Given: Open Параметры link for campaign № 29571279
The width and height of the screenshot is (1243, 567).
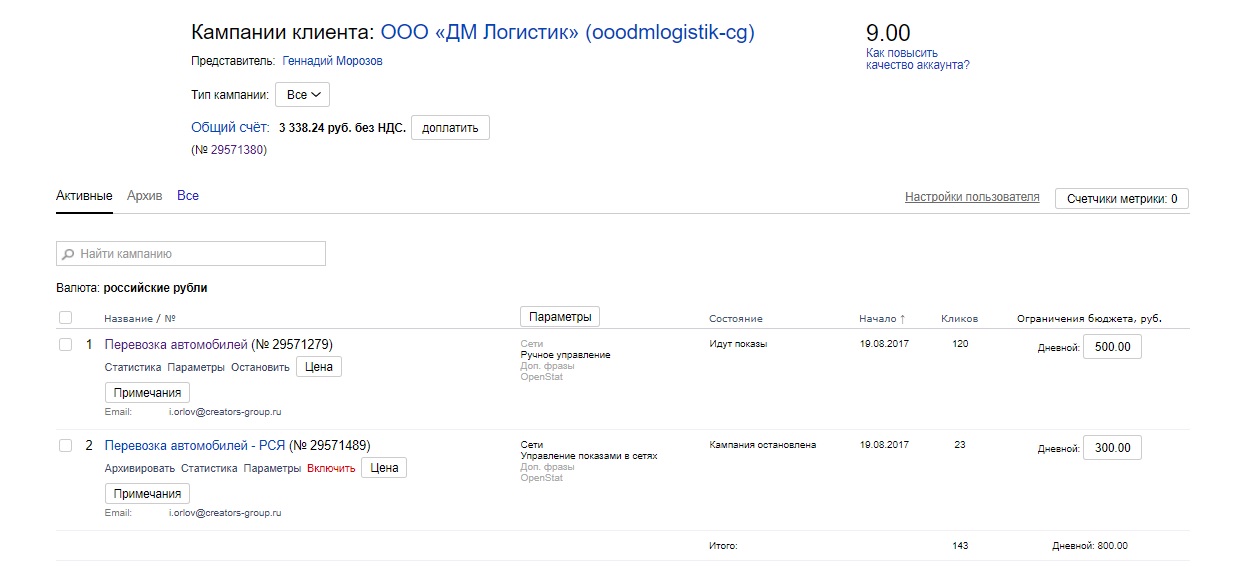Looking at the screenshot, I should [195, 367].
